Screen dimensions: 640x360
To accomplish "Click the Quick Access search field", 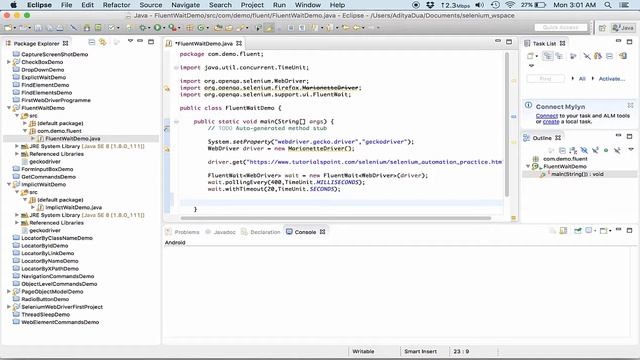I will click(x=561, y=27).
